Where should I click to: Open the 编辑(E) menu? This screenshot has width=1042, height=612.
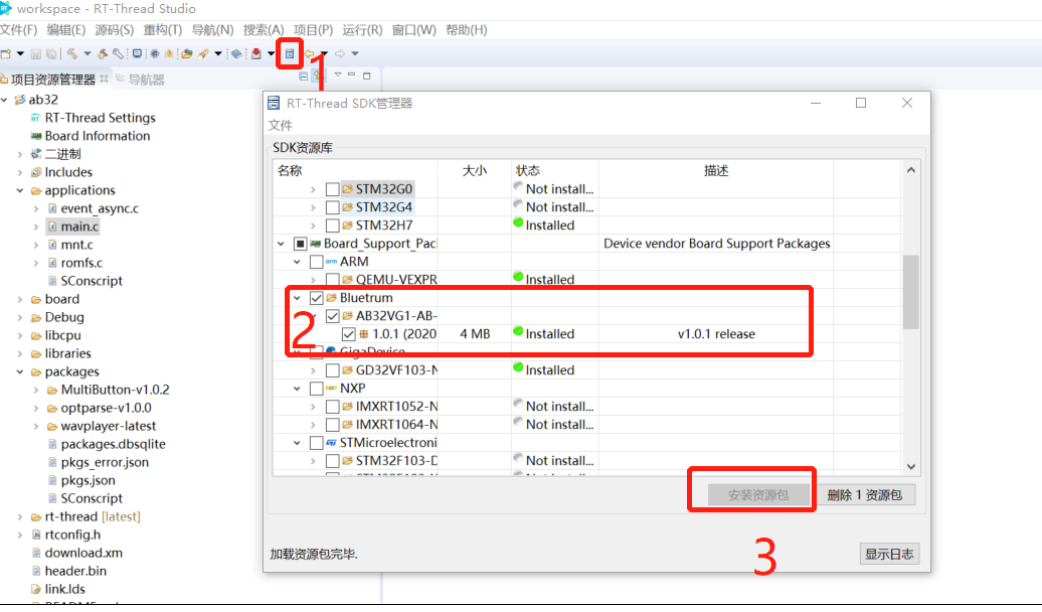coord(66,30)
